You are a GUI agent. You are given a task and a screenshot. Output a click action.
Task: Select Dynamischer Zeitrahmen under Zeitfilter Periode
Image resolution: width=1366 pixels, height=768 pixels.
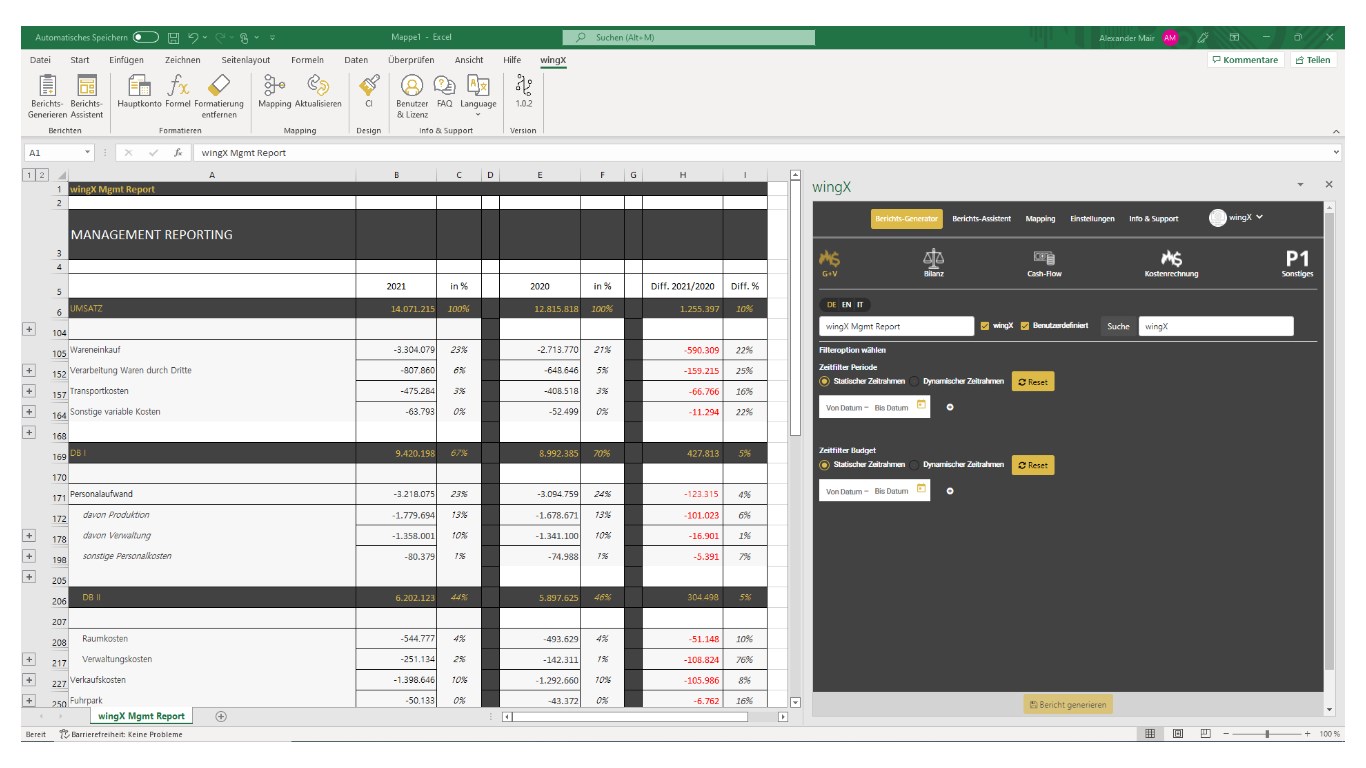coord(914,381)
